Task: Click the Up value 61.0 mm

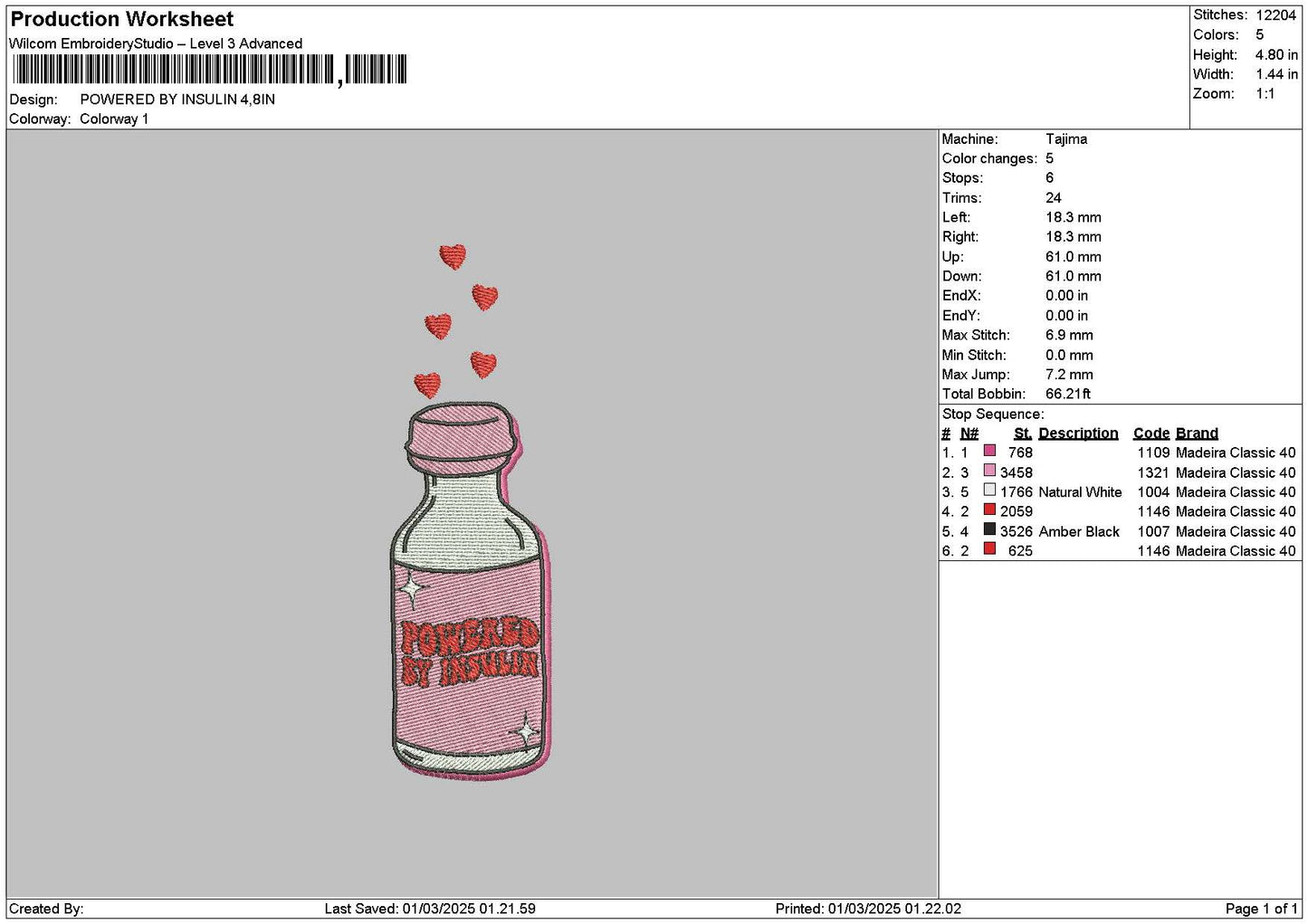Action: click(x=1074, y=257)
